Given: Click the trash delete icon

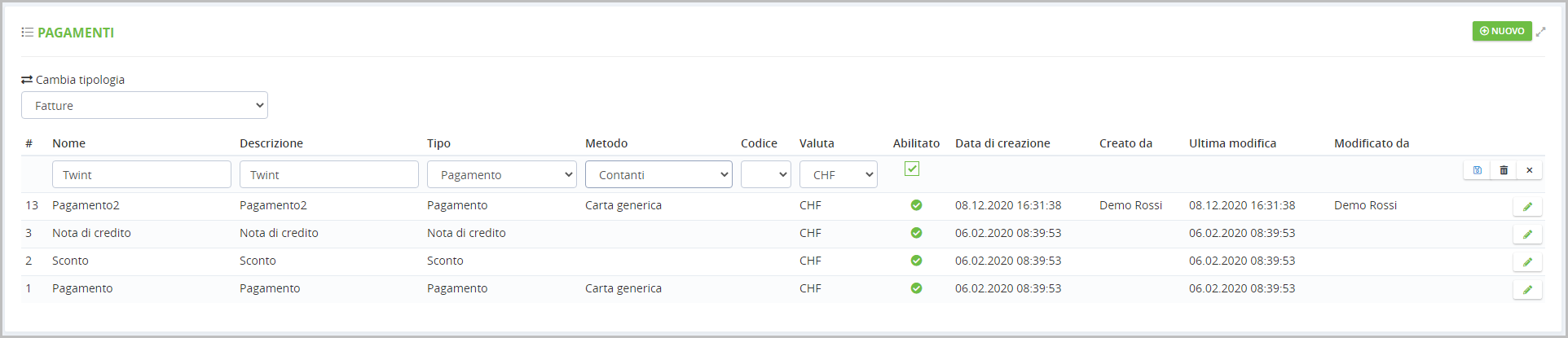Looking at the screenshot, I should pyautogui.click(x=1504, y=170).
